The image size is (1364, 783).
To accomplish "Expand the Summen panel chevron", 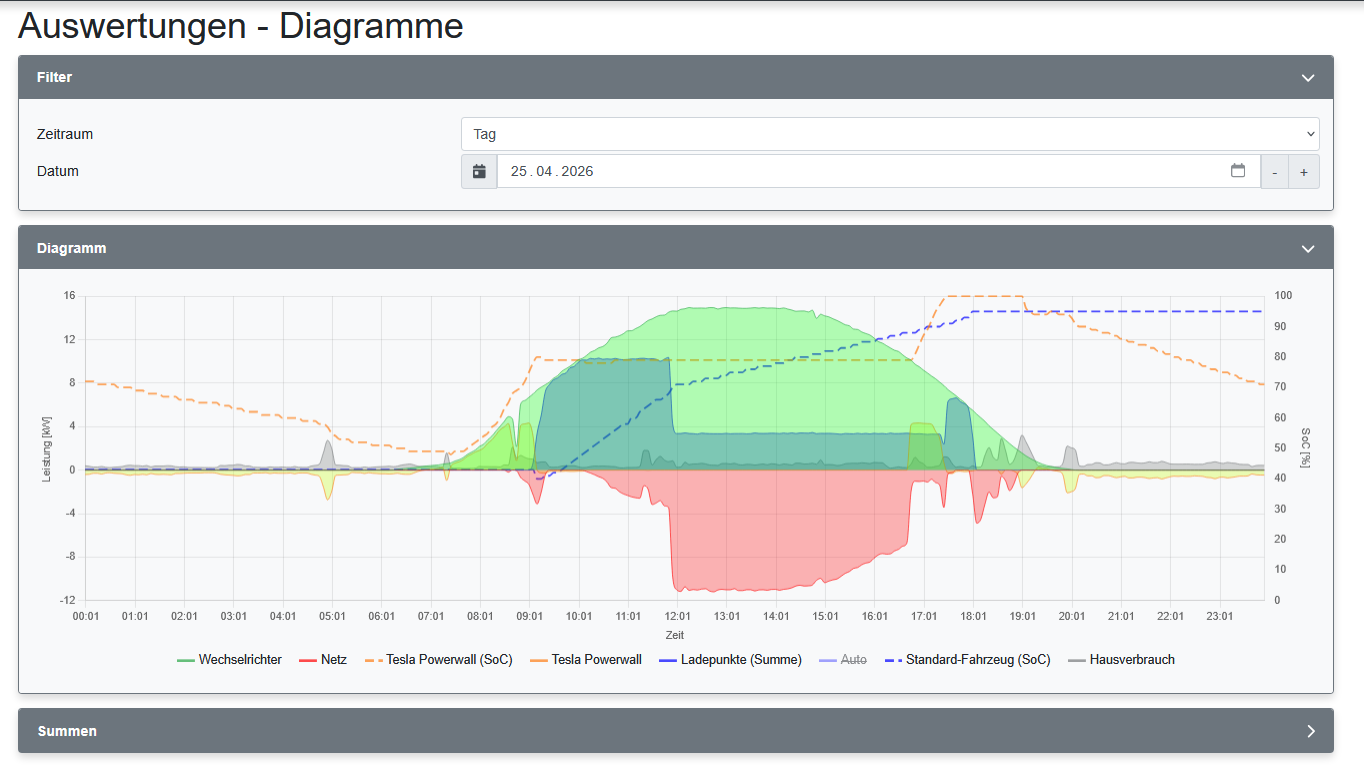I will coord(1310,731).
